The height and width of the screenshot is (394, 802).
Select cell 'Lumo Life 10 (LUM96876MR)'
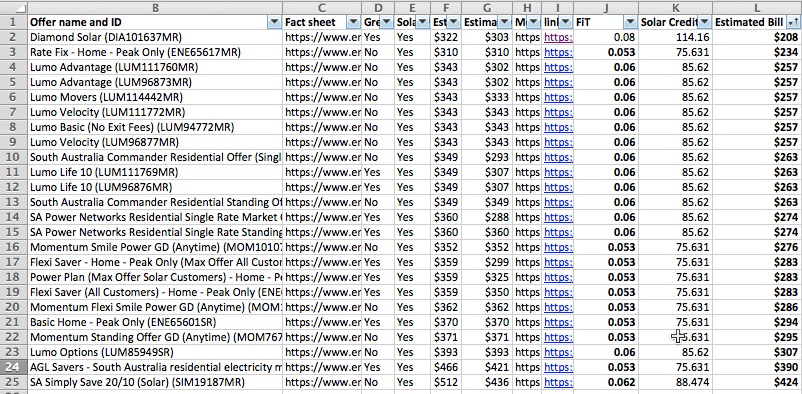pyautogui.click(x=155, y=187)
